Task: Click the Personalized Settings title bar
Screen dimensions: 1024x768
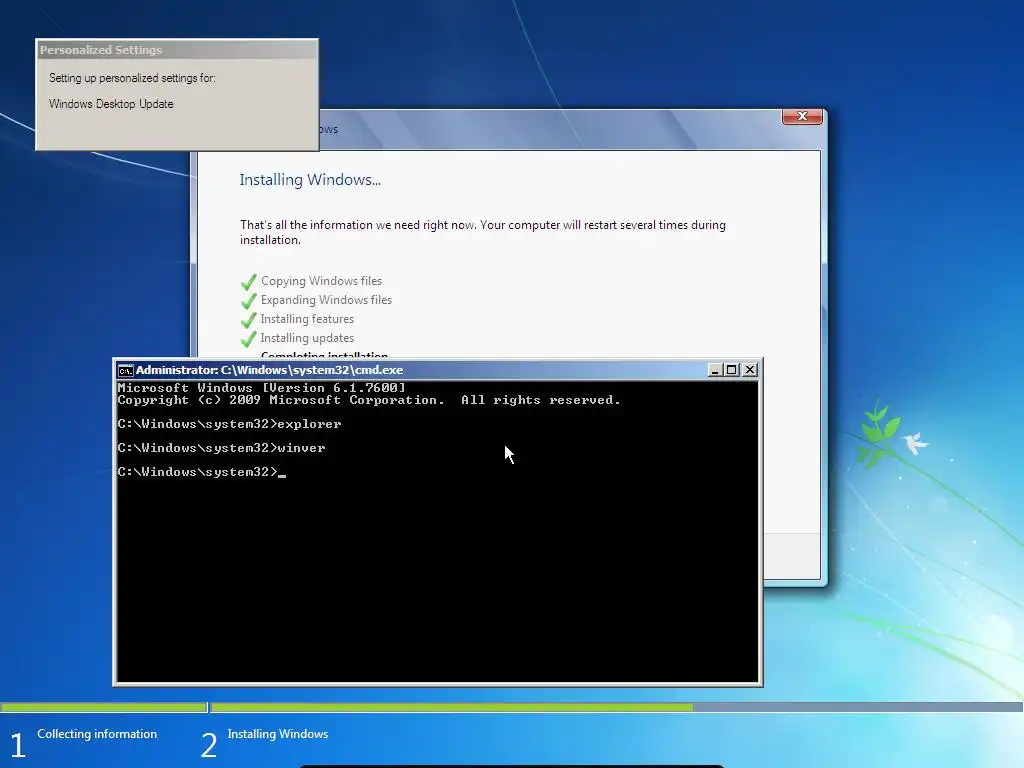Action: tap(177, 50)
